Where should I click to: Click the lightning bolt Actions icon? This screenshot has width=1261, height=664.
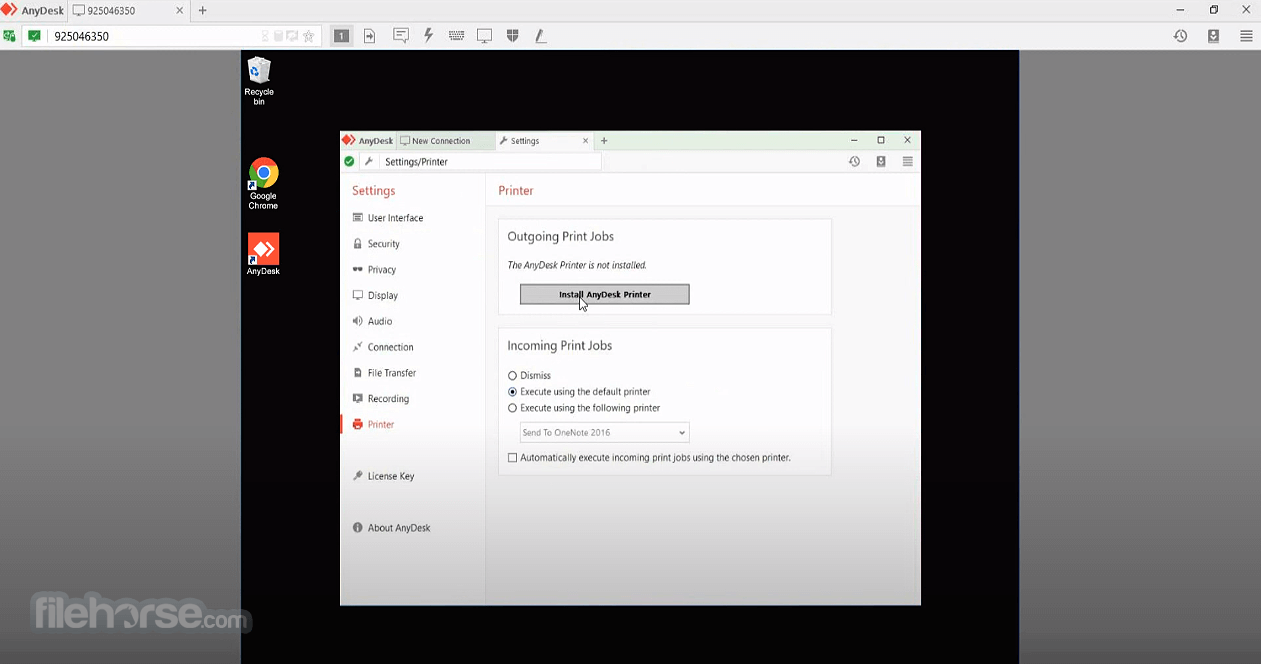tap(428, 36)
